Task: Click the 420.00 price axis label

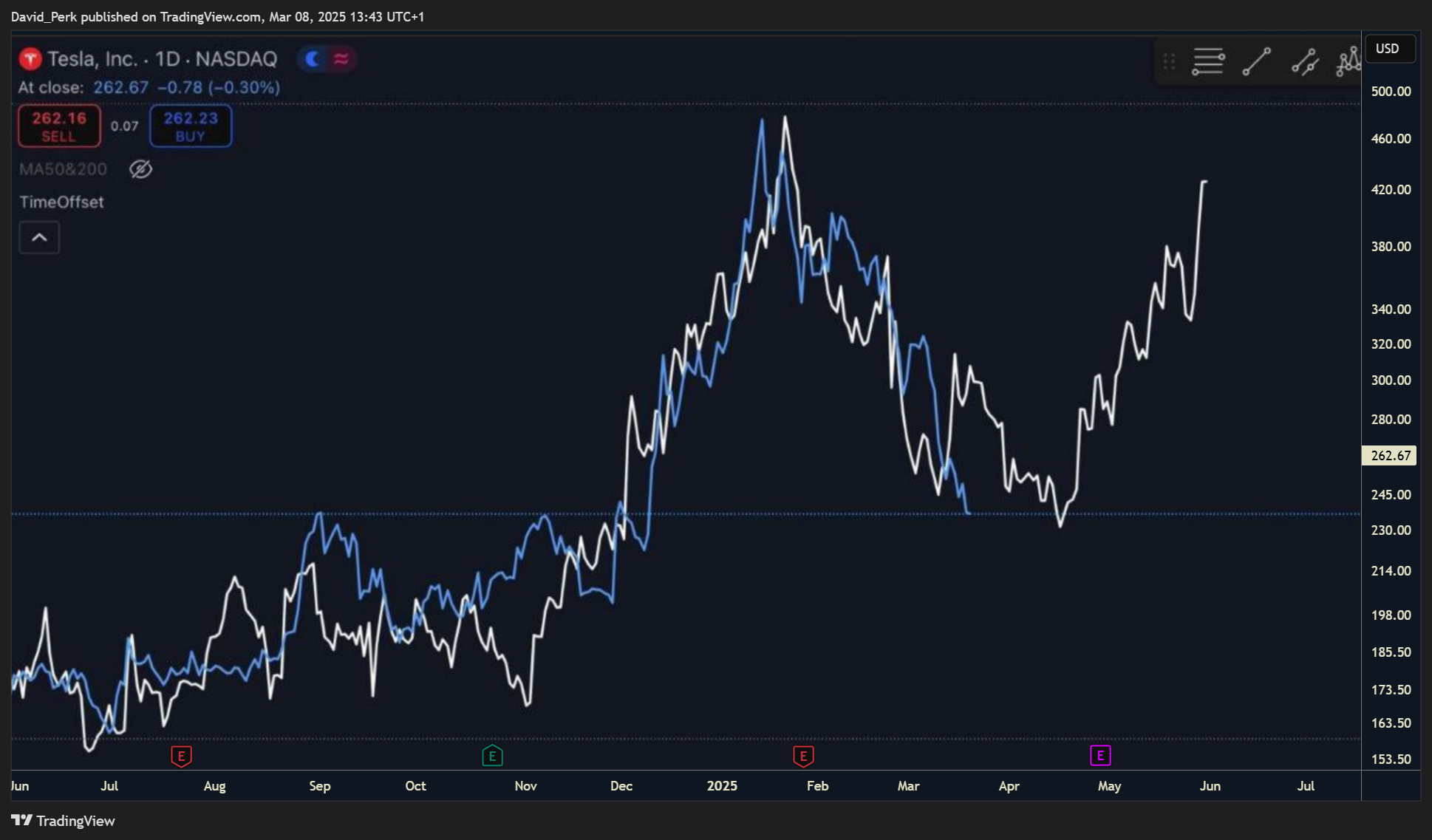Action: pos(1391,189)
